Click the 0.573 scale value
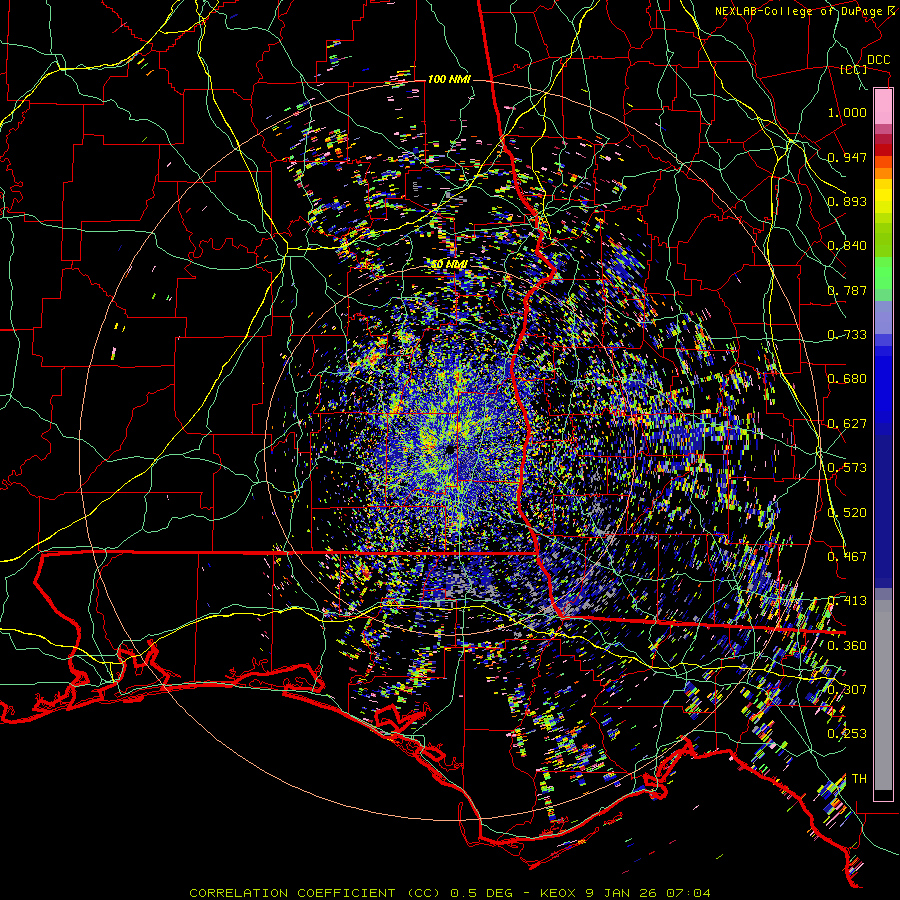The height and width of the screenshot is (900, 900). [x=847, y=468]
